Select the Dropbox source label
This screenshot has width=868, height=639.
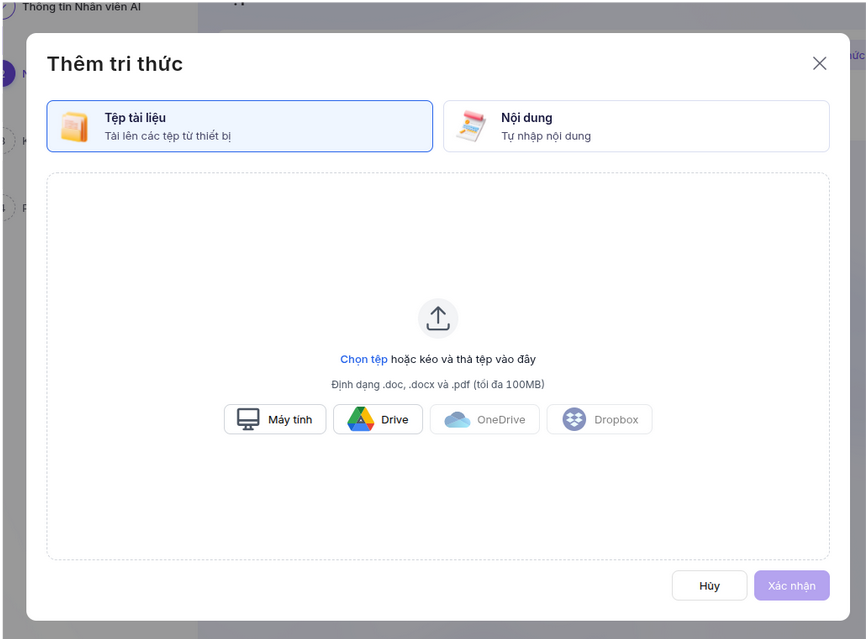tap(616, 420)
